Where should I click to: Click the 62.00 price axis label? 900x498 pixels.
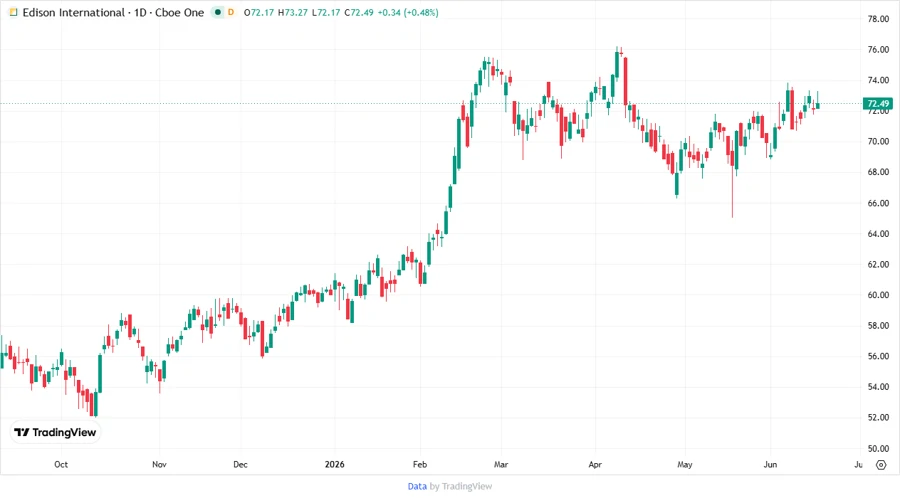(x=878, y=264)
